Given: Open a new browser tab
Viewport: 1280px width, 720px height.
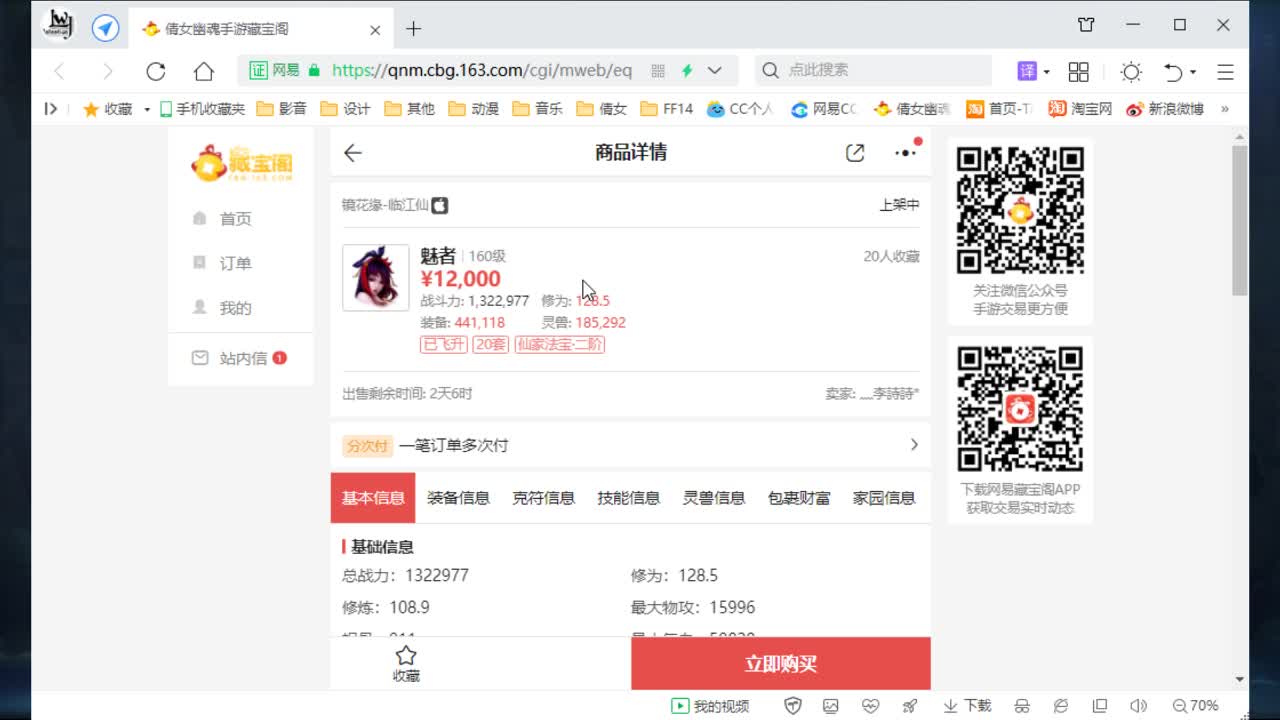Looking at the screenshot, I should [x=413, y=29].
